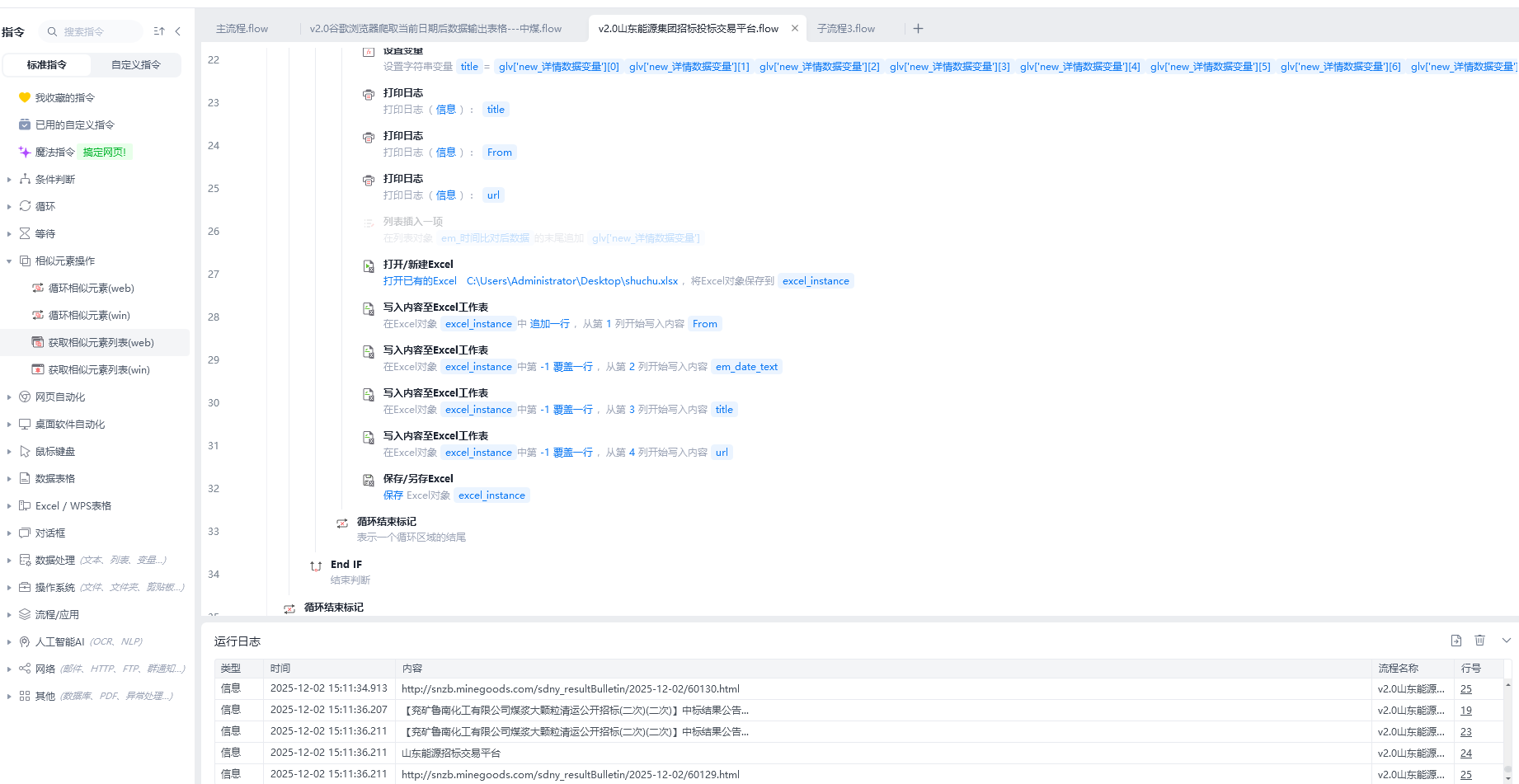
Task: Click the 追加一行 option in row 28
Action: pos(549,324)
